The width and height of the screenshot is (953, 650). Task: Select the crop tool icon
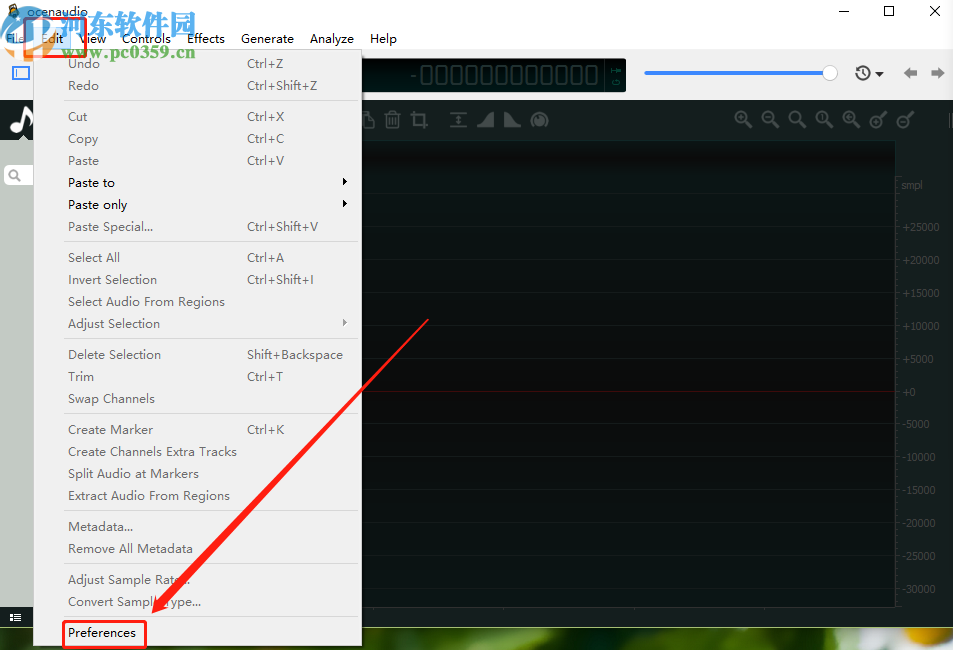click(419, 120)
